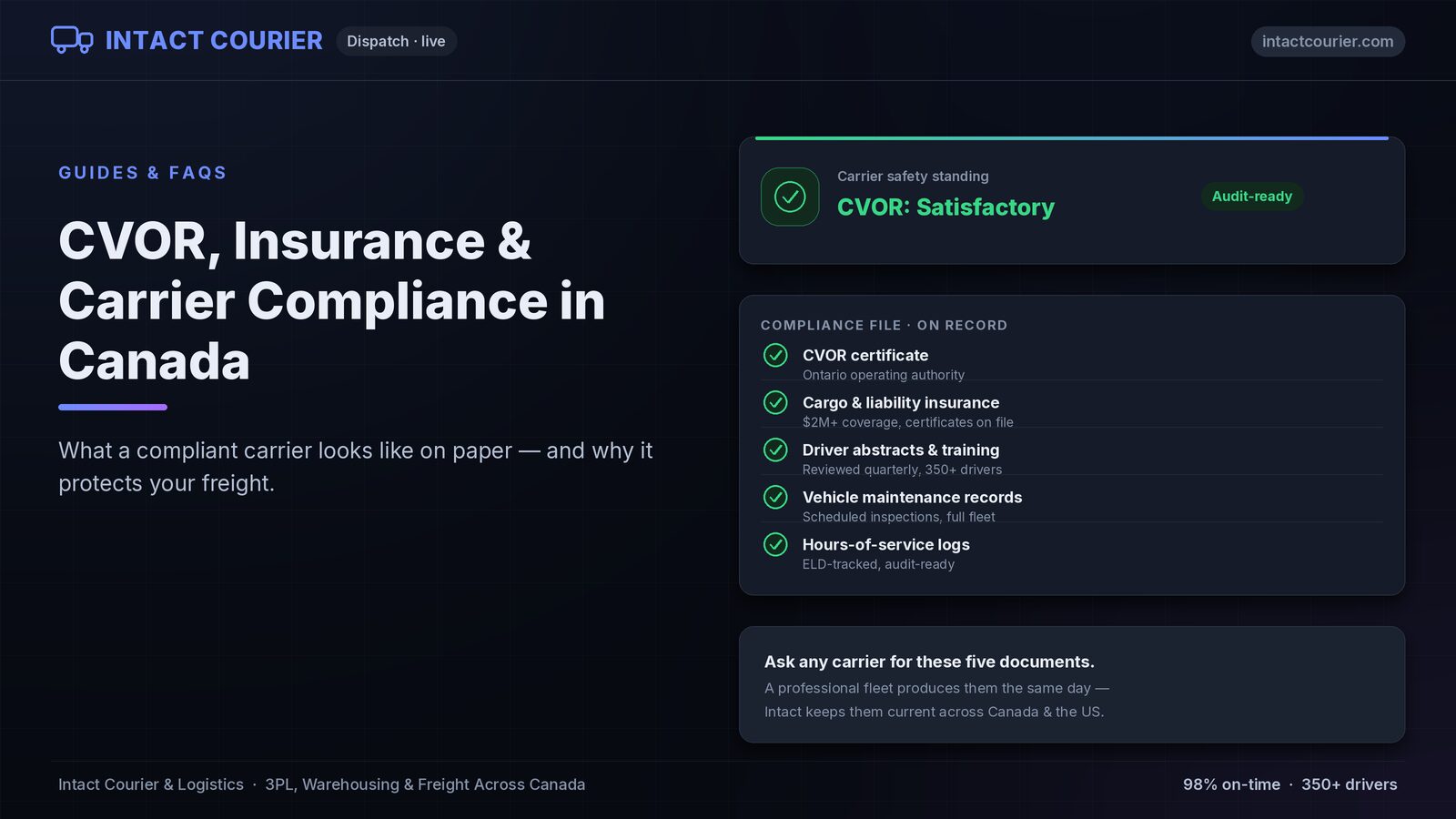Click the Driver abstracts & training title

pyautogui.click(x=901, y=450)
